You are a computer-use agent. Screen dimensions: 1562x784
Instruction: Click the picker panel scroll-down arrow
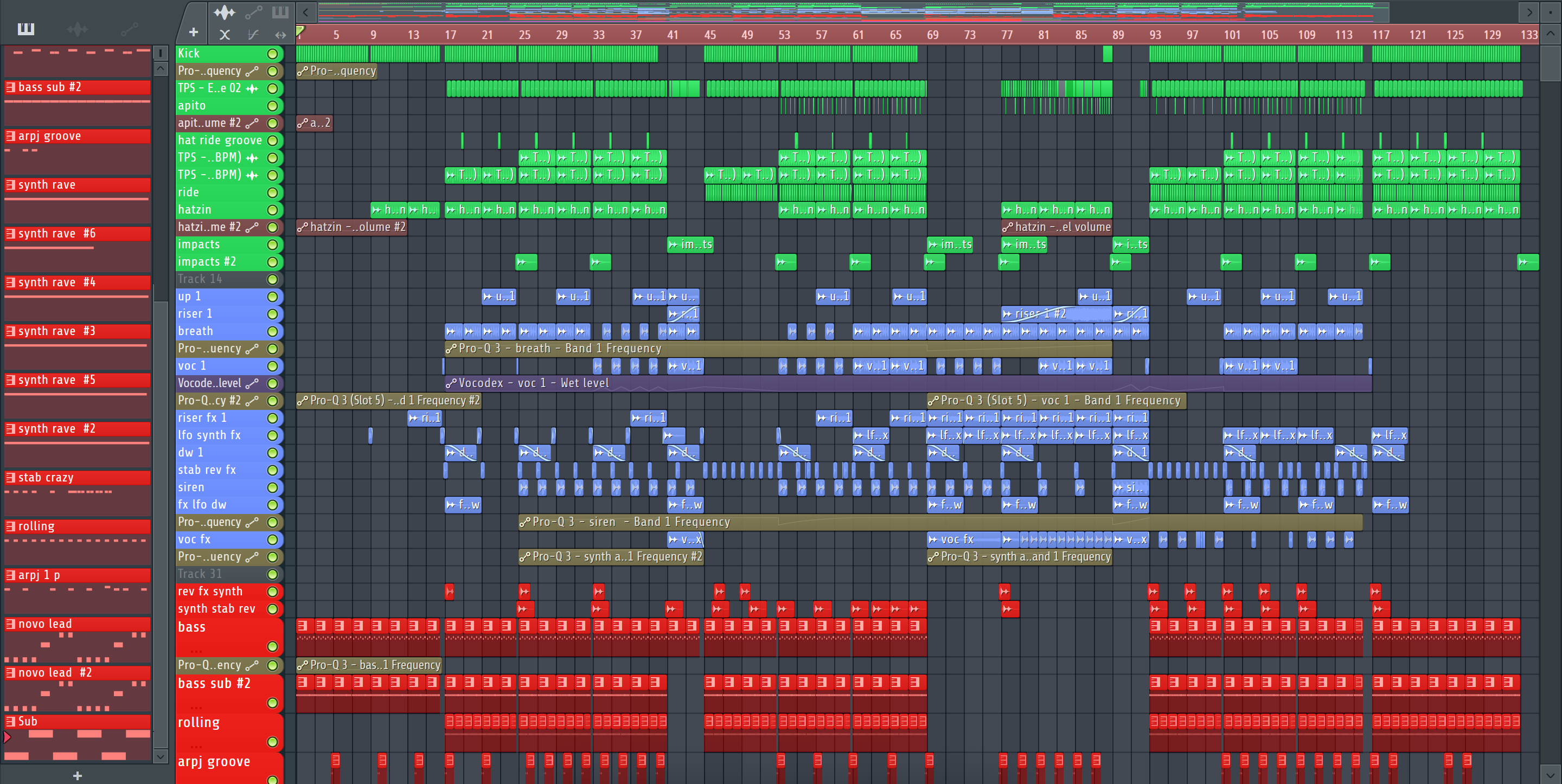161,756
